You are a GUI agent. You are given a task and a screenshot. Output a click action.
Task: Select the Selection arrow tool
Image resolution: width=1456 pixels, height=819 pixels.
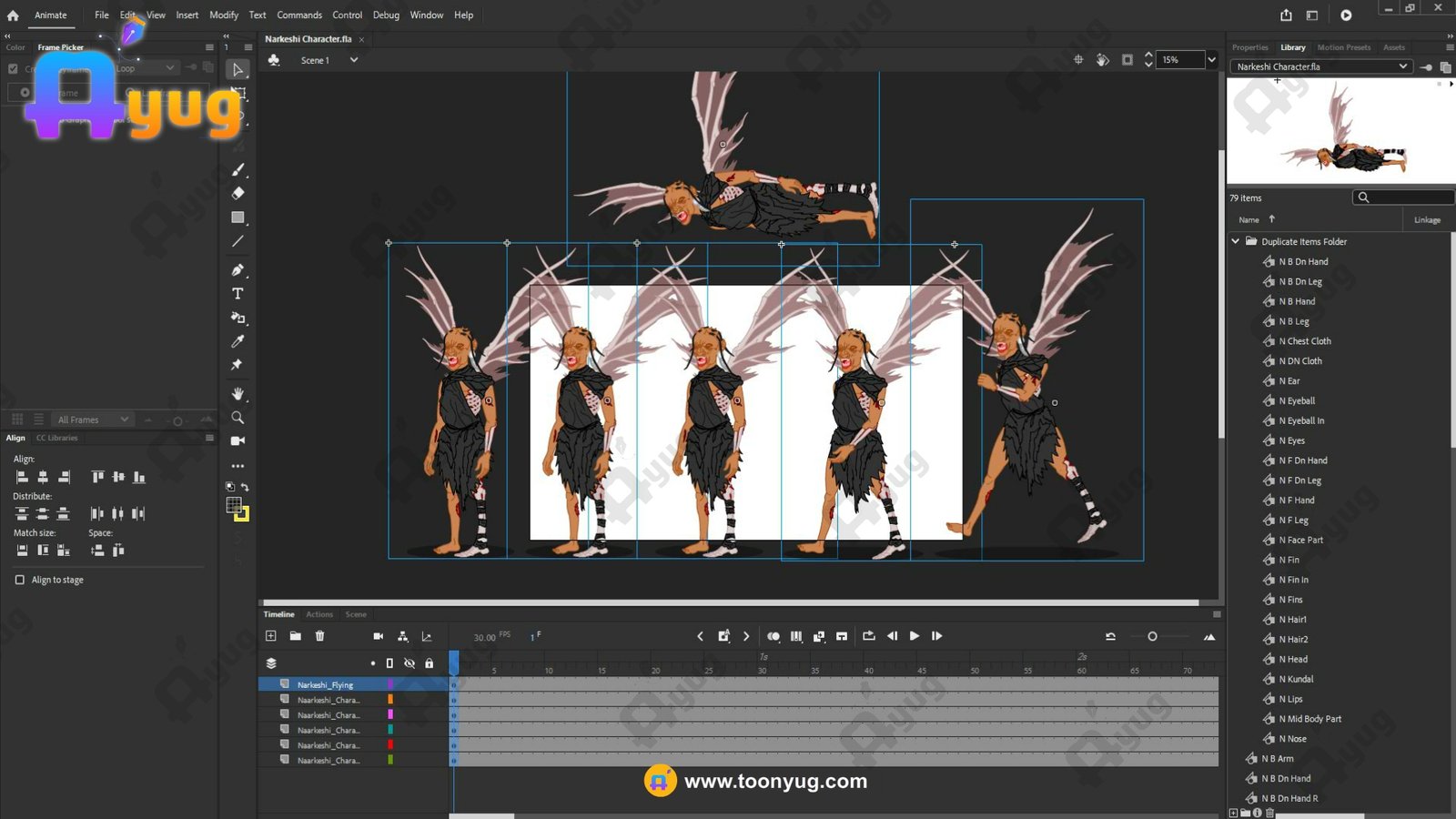point(238,69)
